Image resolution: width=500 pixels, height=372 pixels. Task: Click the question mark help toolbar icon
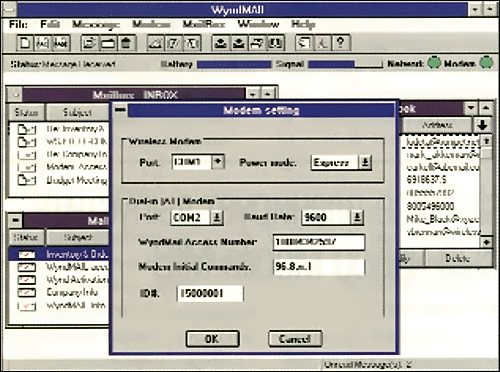pos(340,43)
